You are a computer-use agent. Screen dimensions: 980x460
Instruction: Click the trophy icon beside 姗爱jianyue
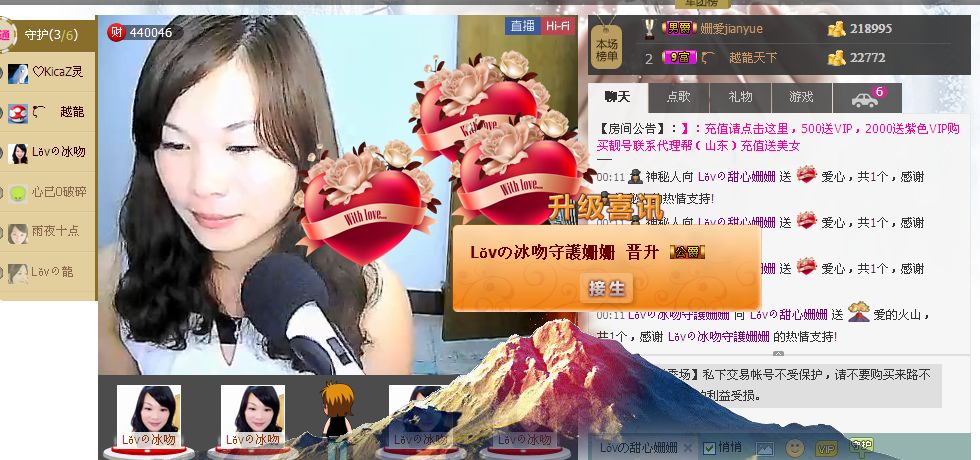click(649, 29)
